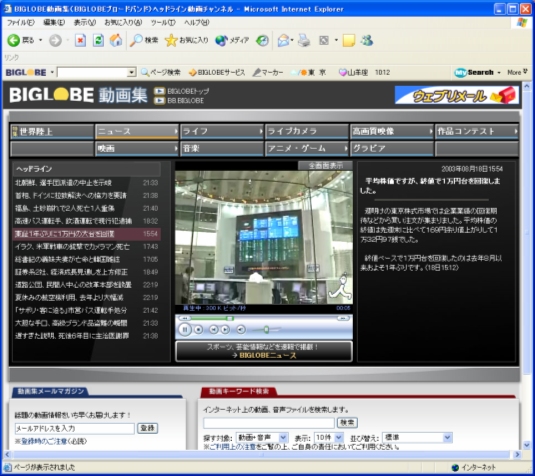Image resolution: width=535 pixels, height=476 pixels.
Task: Open the 編集 menu
Action: (x=54, y=23)
